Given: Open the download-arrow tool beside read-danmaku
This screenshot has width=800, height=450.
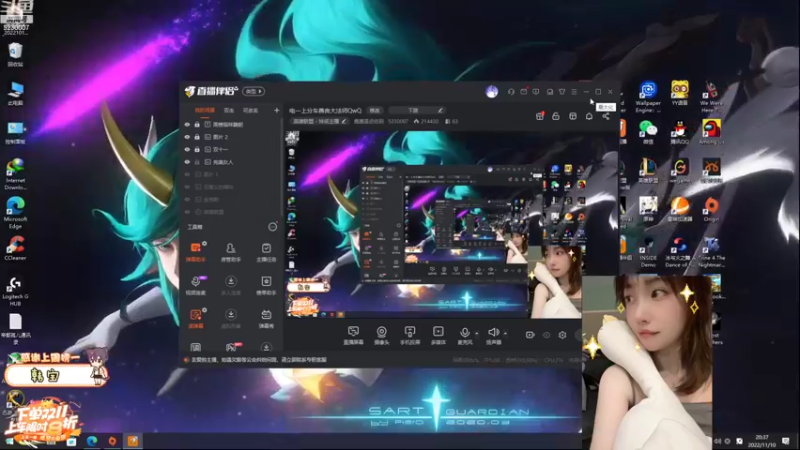Looking at the screenshot, I should click(231, 318).
